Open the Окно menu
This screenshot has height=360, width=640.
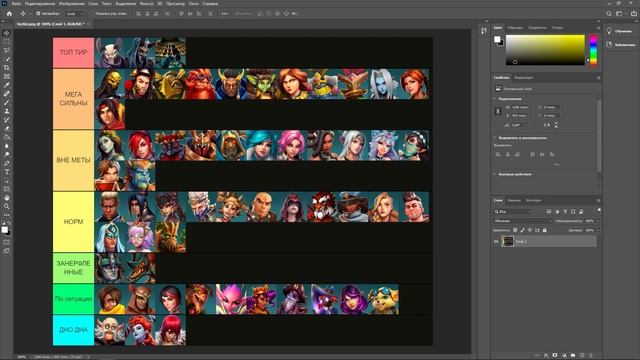(x=193, y=4)
